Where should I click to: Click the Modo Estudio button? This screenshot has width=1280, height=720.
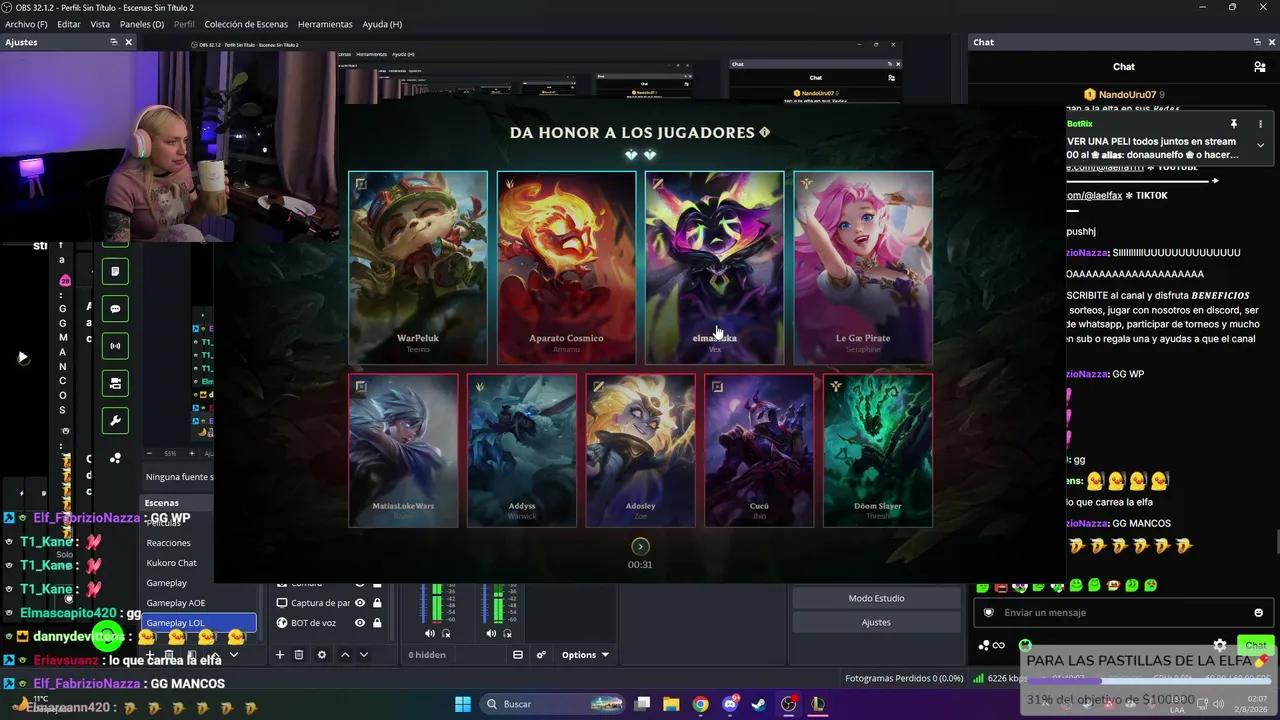(x=876, y=598)
